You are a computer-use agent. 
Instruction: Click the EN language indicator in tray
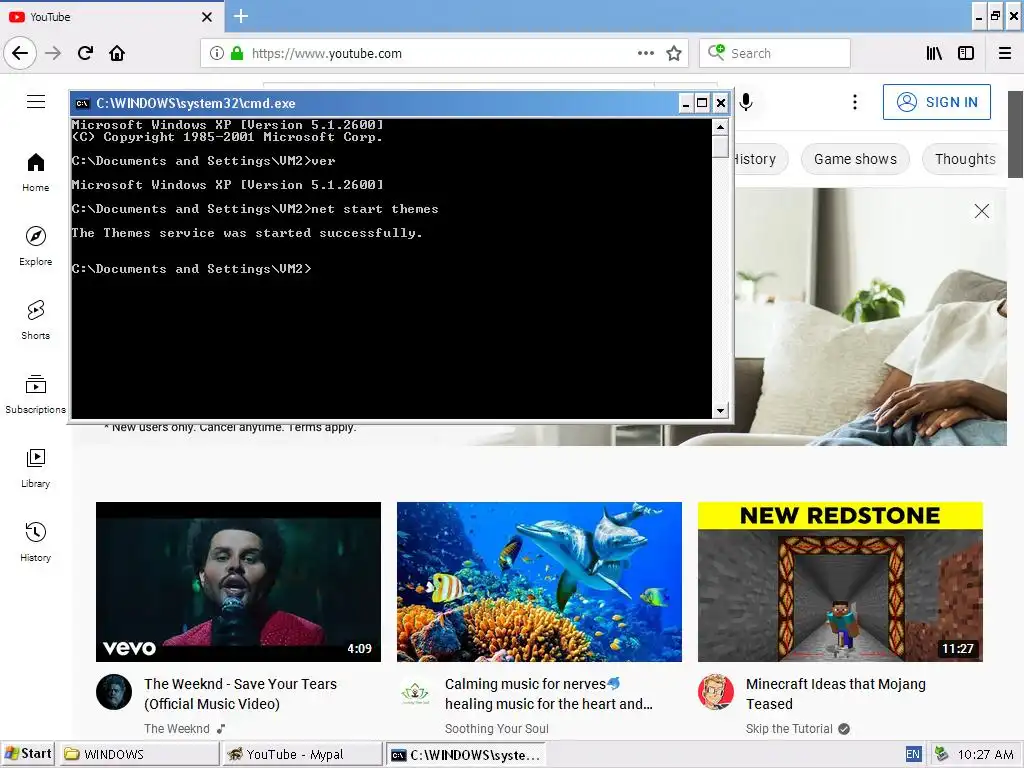coord(913,754)
